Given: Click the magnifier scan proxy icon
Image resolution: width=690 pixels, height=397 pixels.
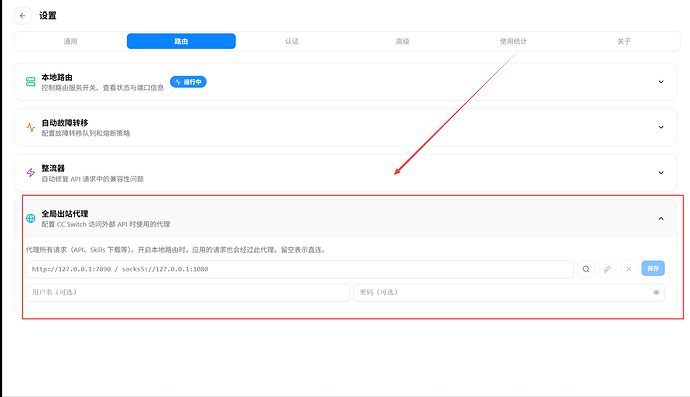Looking at the screenshot, I should [586, 269].
